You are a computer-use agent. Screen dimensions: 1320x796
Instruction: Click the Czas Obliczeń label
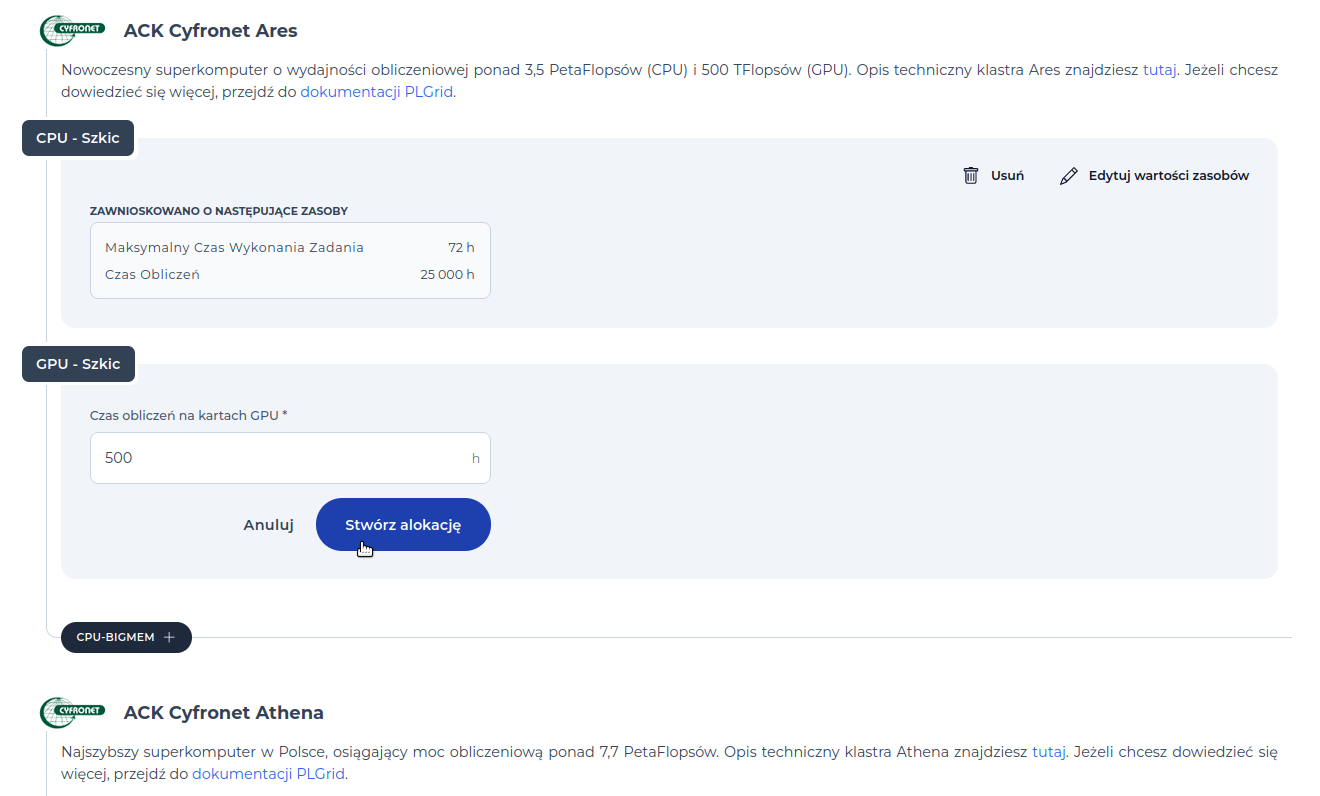pyautogui.click(x=152, y=274)
